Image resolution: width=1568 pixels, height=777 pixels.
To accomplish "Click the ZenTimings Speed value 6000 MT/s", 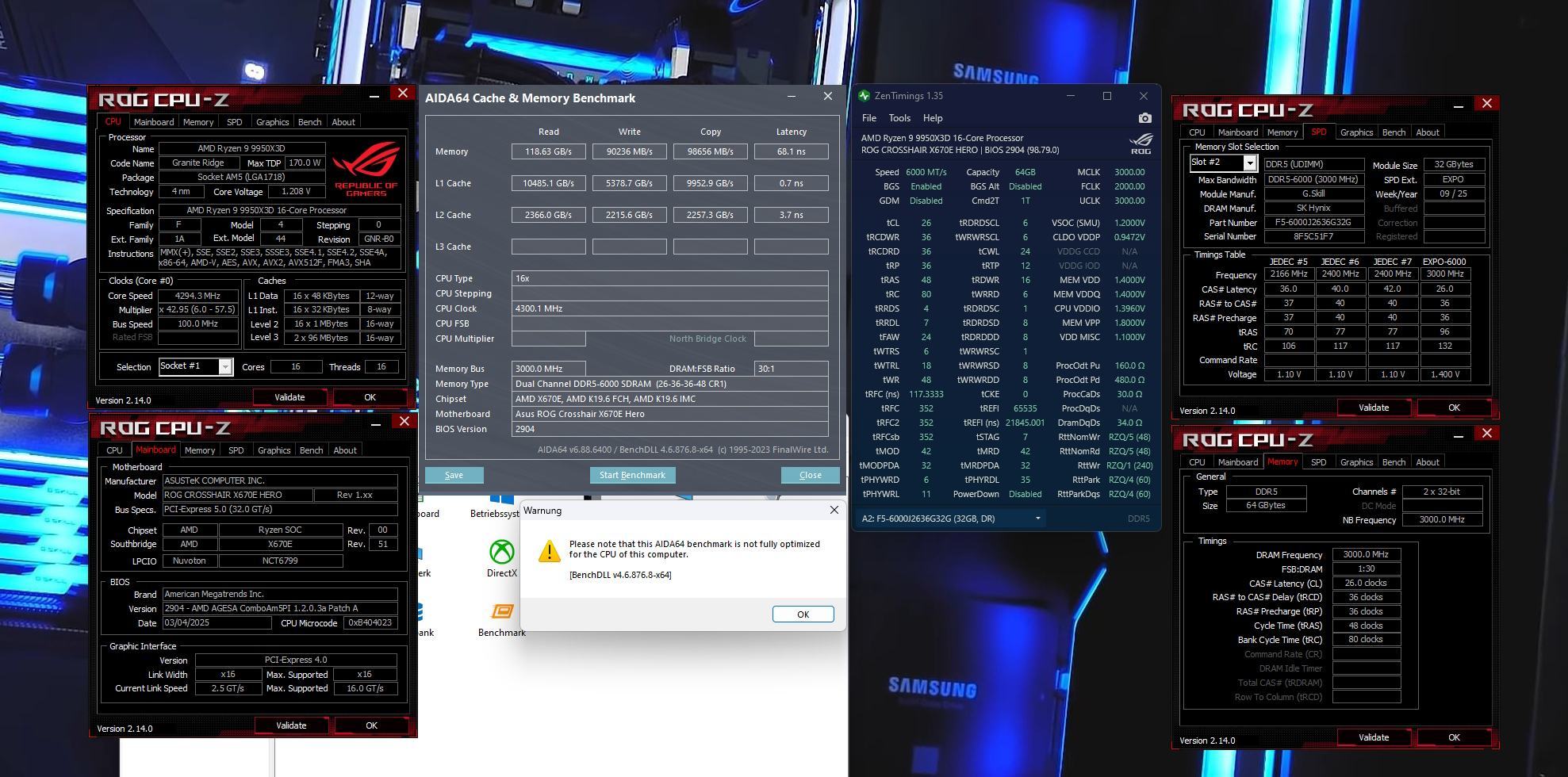I will tap(926, 172).
